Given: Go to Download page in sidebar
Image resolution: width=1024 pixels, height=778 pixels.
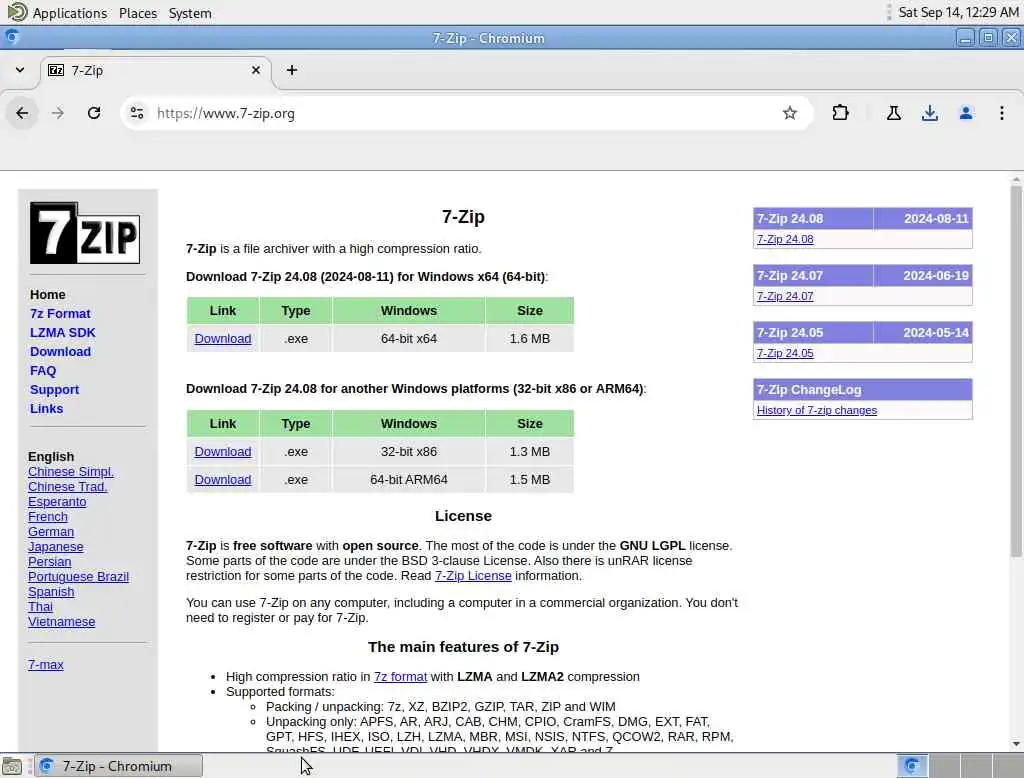Looking at the screenshot, I should (x=60, y=351).
